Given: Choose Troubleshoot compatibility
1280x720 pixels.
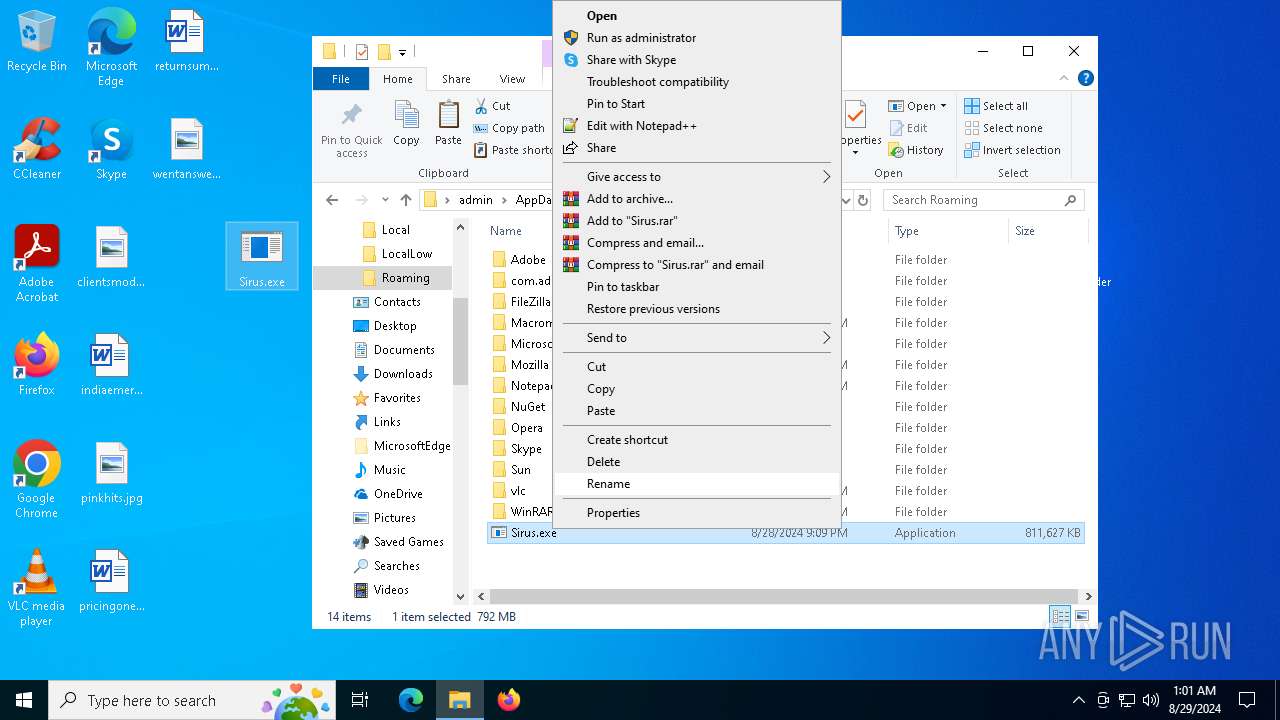Looking at the screenshot, I should pyautogui.click(x=697, y=82).
